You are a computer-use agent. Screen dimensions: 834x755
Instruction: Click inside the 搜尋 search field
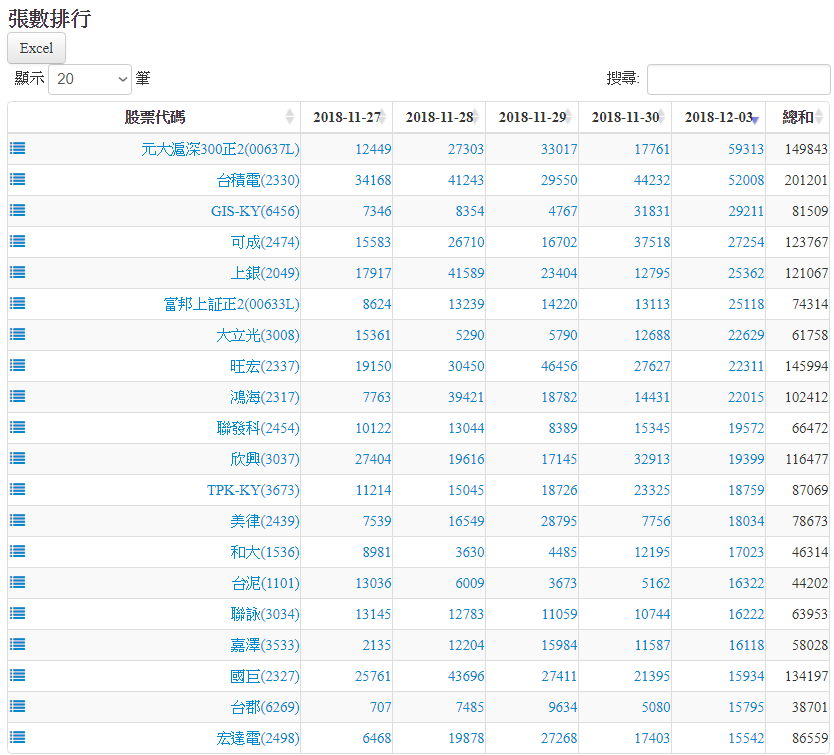click(738, 79)
